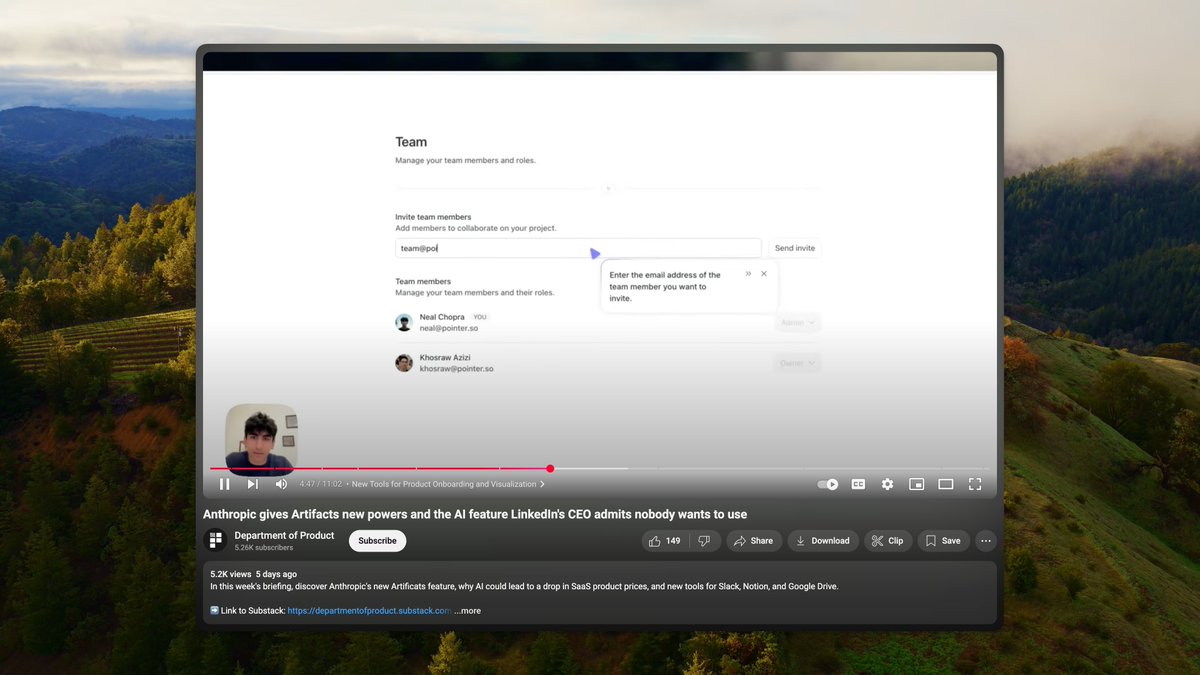
Task: Enter fullscreen mode
Action: pos(975,484)
